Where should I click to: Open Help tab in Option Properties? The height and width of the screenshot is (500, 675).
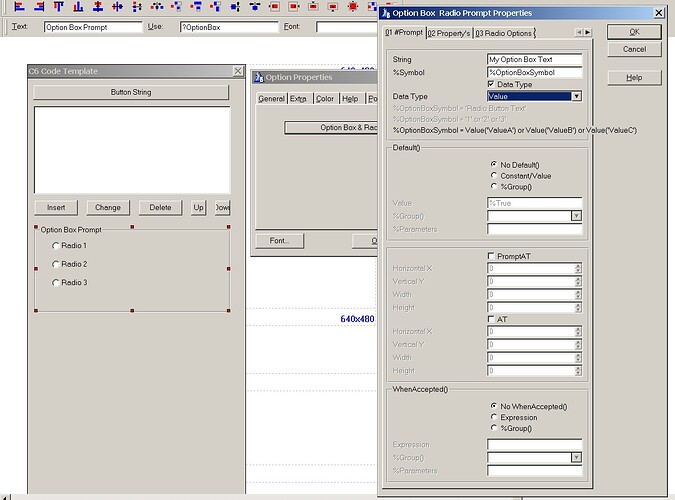click(350, 99)
